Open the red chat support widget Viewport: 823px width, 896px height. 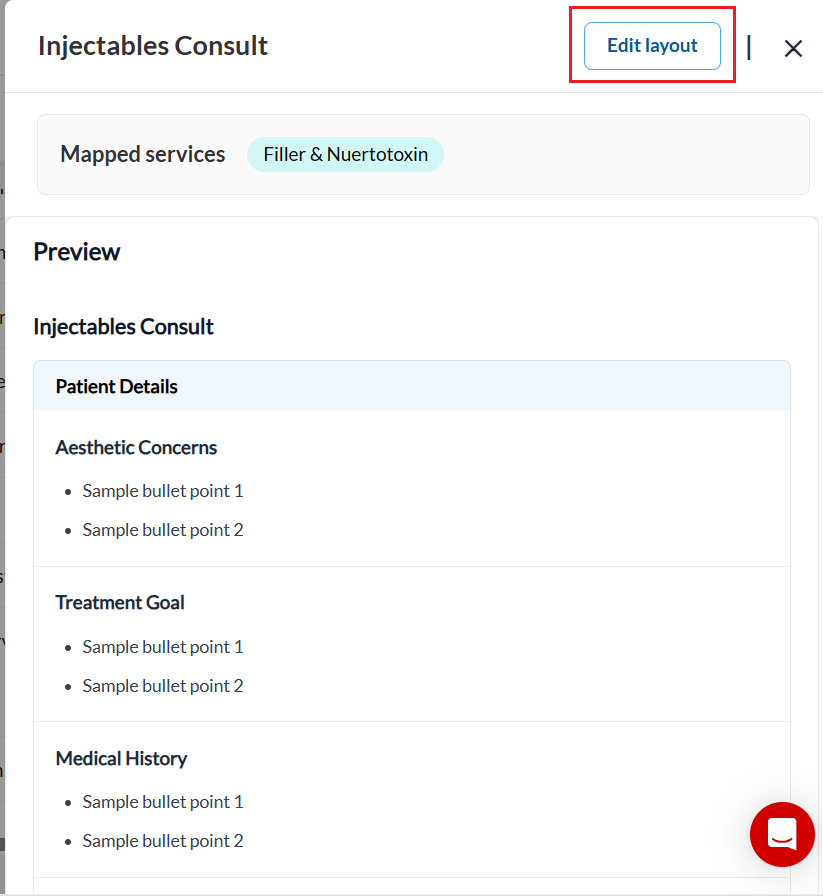pyautogui.click(x=782, y=834)
